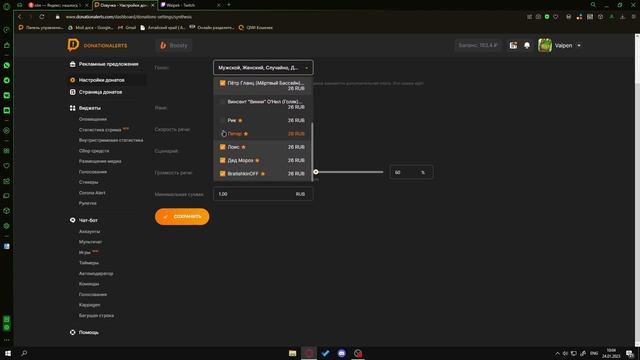The height and width of the screenshot is (360, 640).
Task: Click the Чат-бот section heading
Action: [x=88, y=220]
